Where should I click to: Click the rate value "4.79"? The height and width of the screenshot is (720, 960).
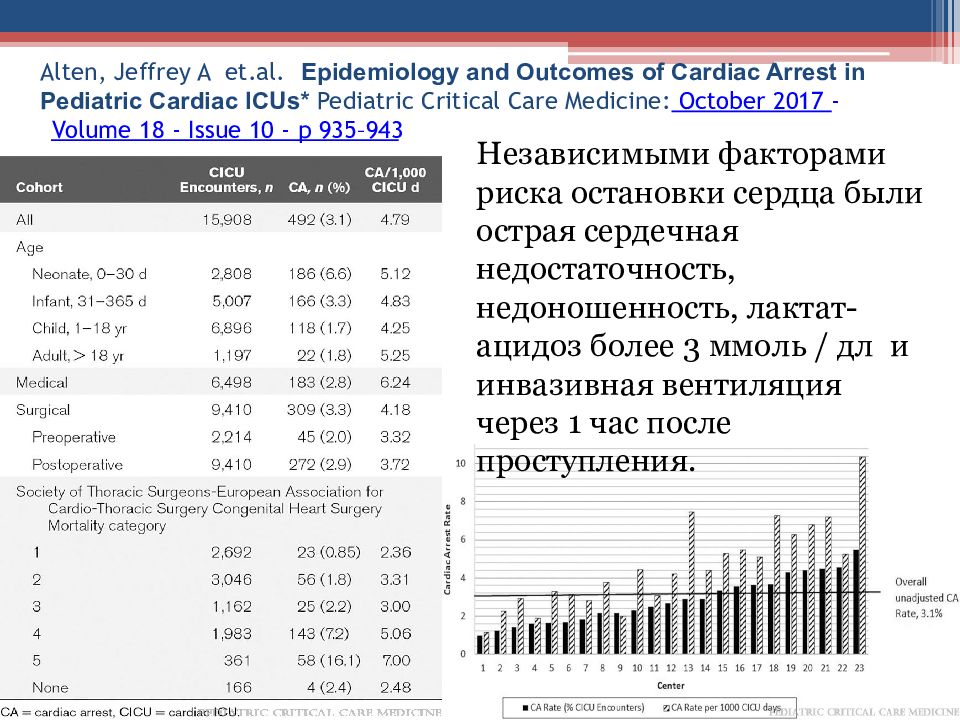click(x=395, y=220)
